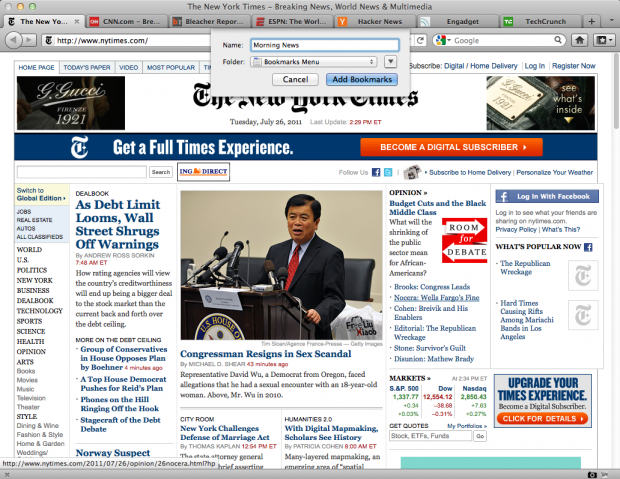Close the New York Times tab
Screen dimensions: 620x479
coord(78,20)
